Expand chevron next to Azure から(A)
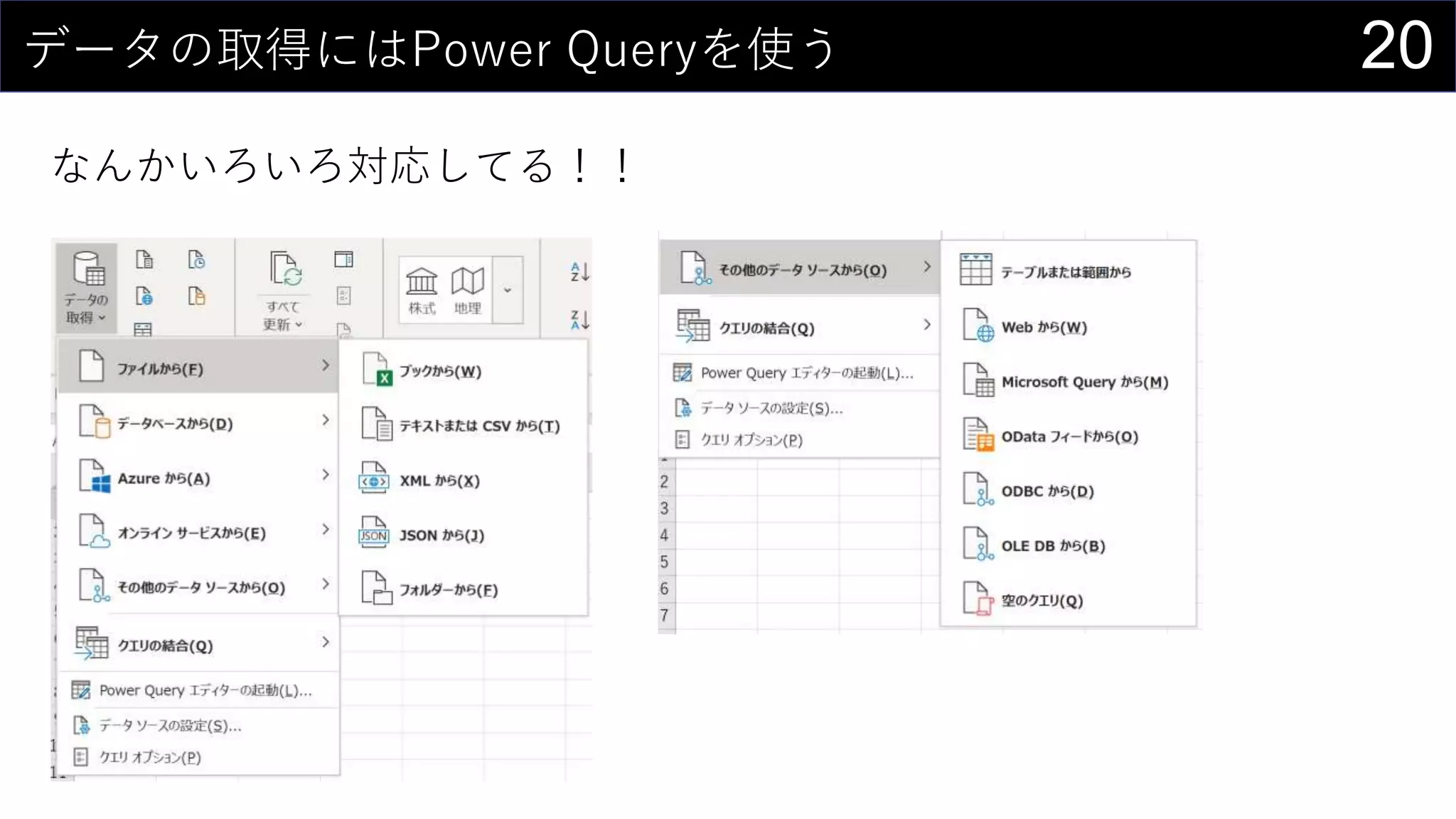Screen dimensions: 1456x819 pos(326,474)
